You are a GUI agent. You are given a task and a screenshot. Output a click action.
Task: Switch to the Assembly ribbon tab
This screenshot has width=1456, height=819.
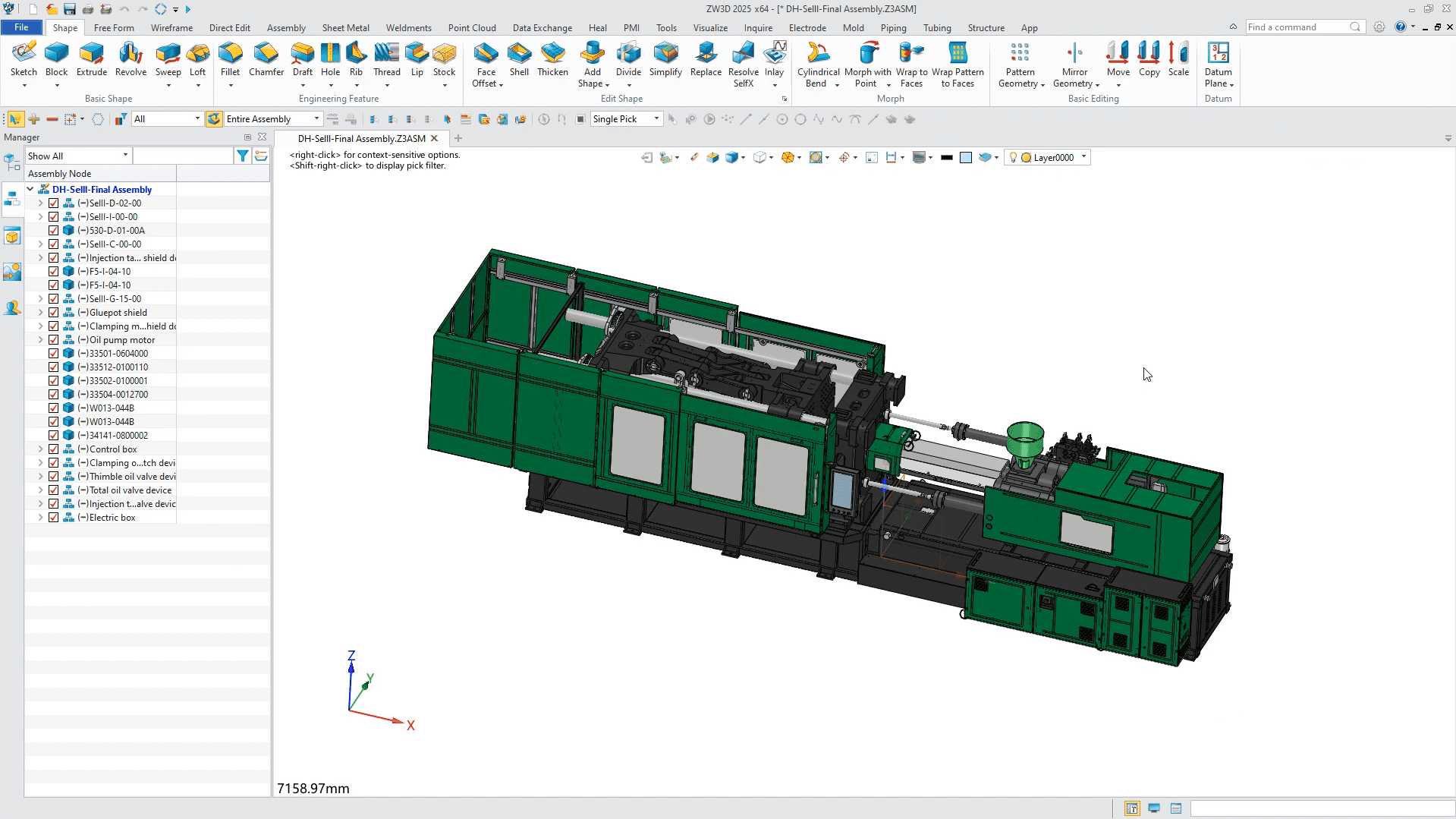(286, 27)
